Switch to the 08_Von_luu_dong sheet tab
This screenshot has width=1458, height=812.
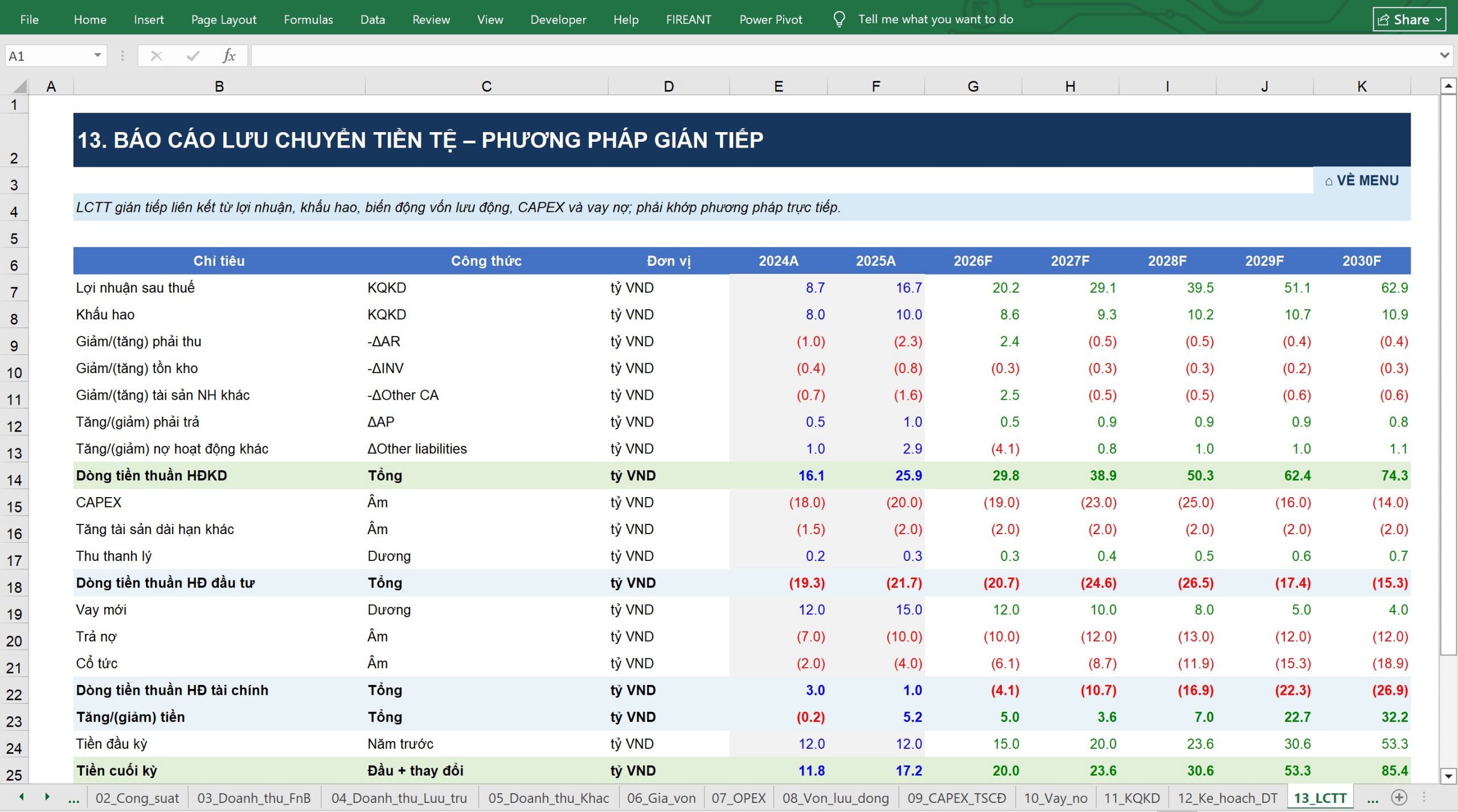(835, 798)
